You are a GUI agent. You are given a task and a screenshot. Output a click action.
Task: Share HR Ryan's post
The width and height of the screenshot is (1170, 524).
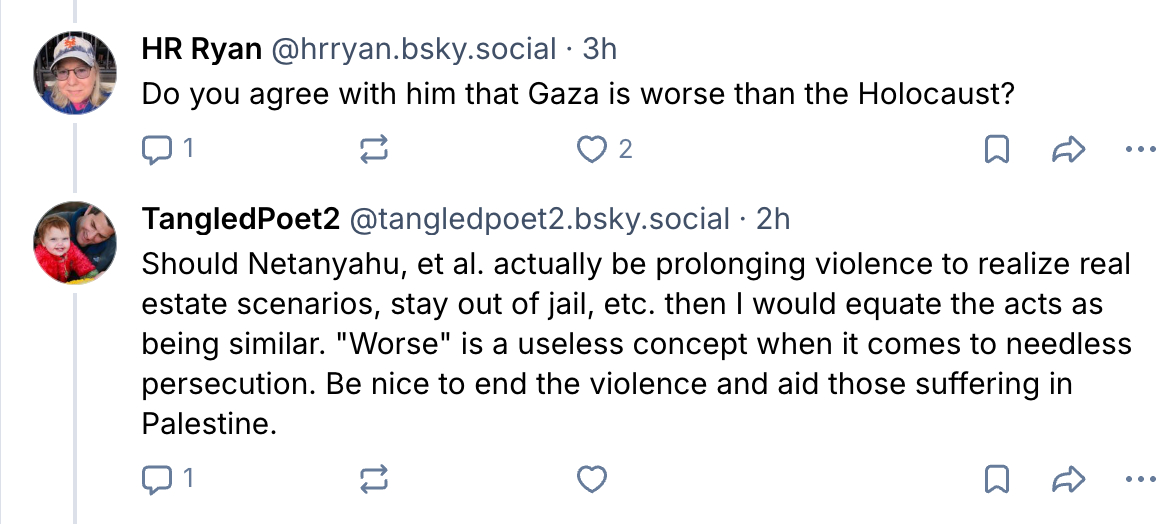(x=1069, y=150)
